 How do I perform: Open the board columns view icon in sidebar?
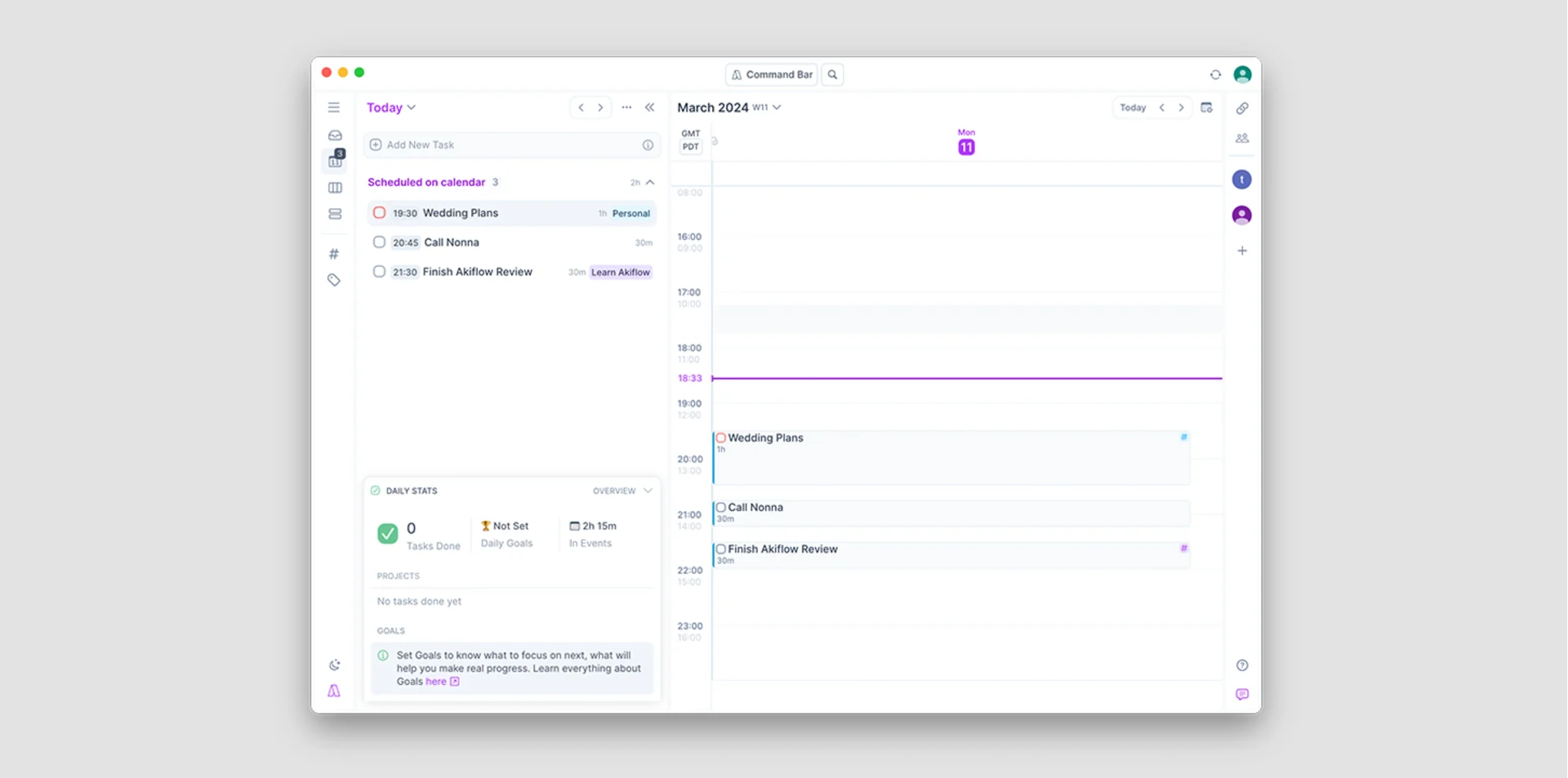tap(335, 188)
